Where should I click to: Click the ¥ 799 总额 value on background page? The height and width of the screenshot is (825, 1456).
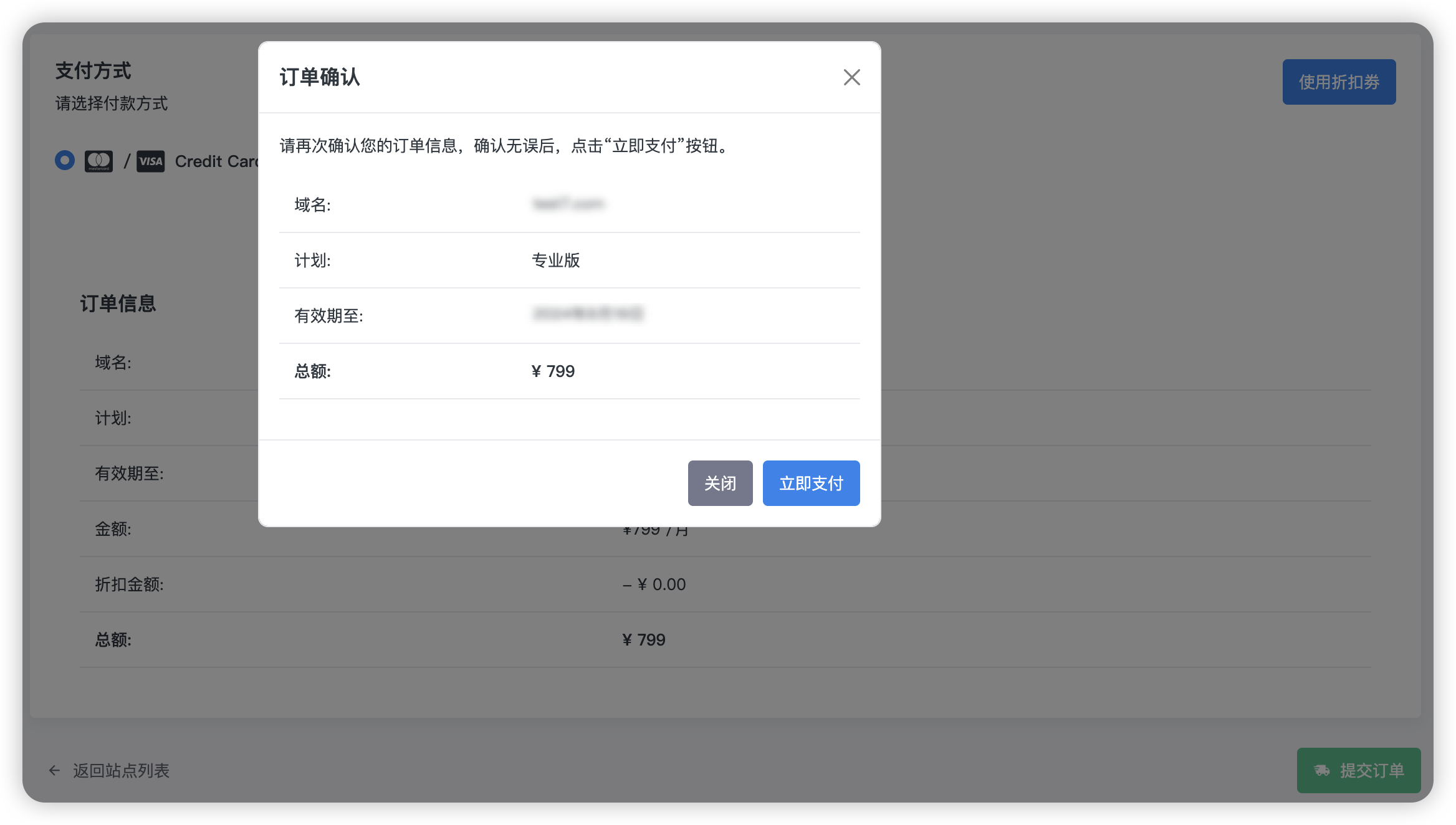tap(644, 640)
